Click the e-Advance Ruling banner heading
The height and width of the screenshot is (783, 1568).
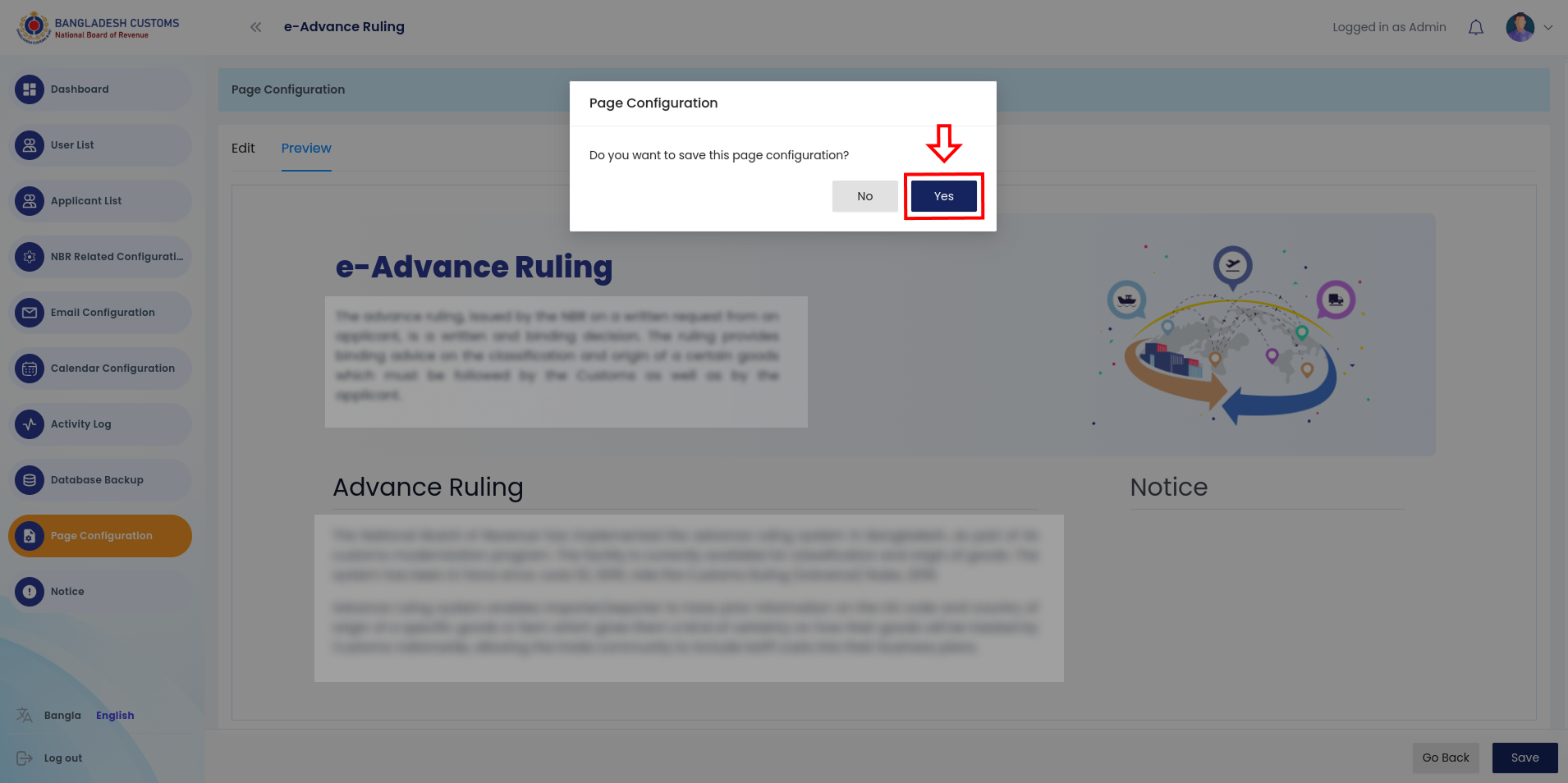pos(474,267)
